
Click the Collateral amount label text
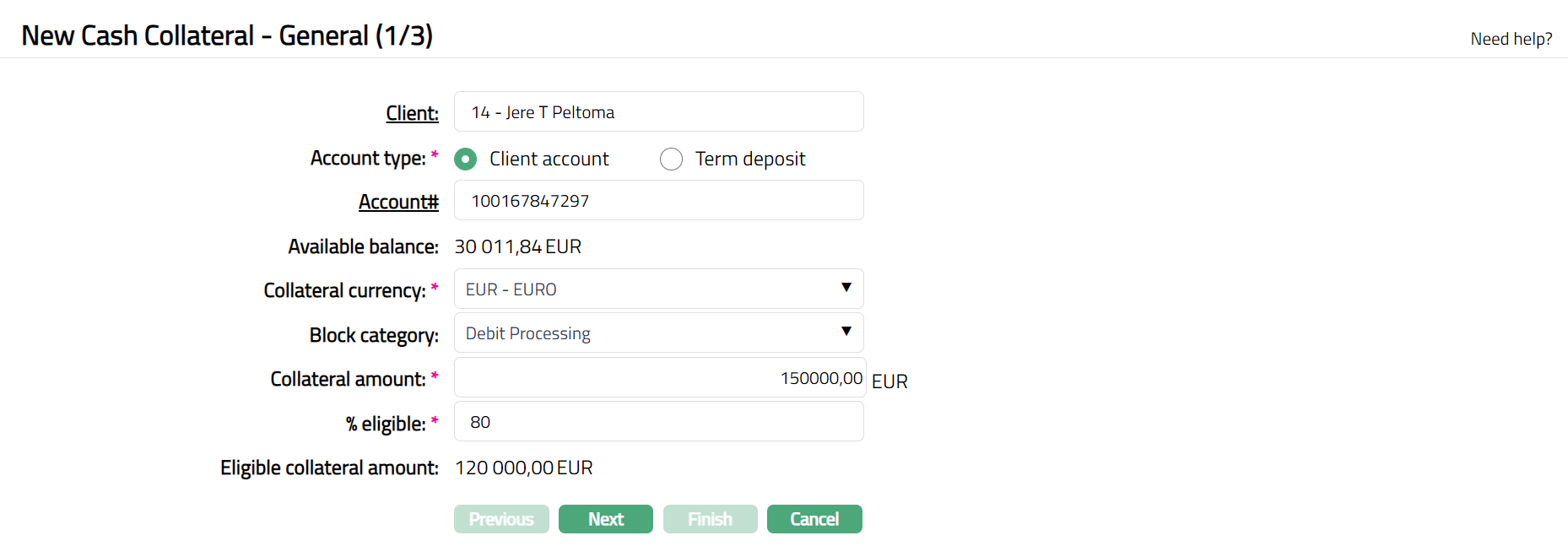tap(348, 379)
